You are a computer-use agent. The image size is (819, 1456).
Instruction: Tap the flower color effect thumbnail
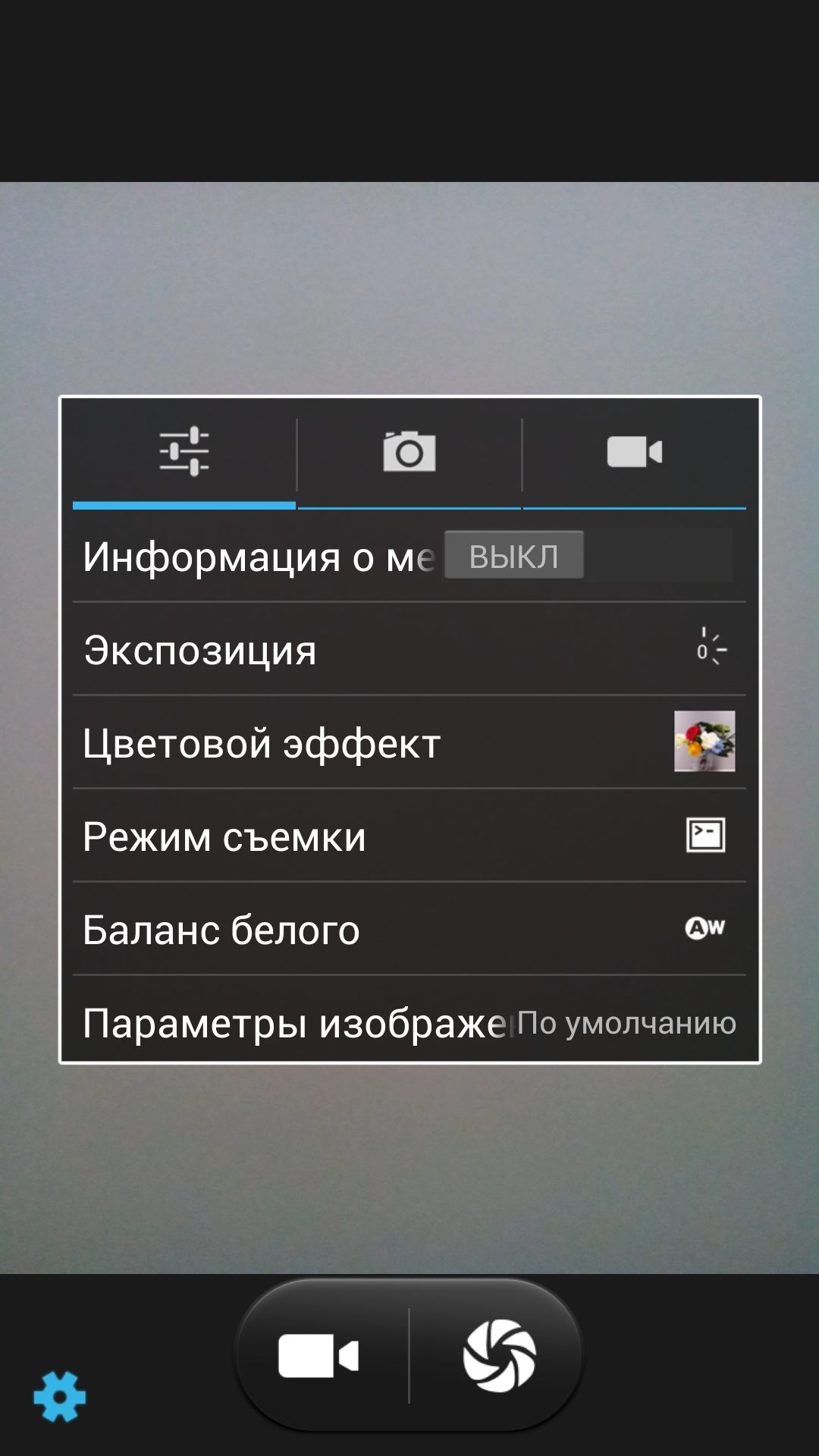tap(704, 741)
